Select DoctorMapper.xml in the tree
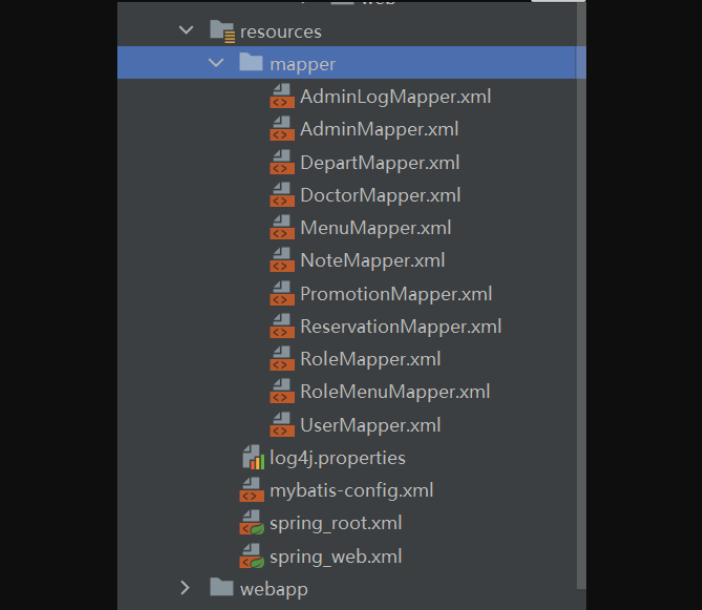Viewport: 702px width, 610px height. point(380,195)
